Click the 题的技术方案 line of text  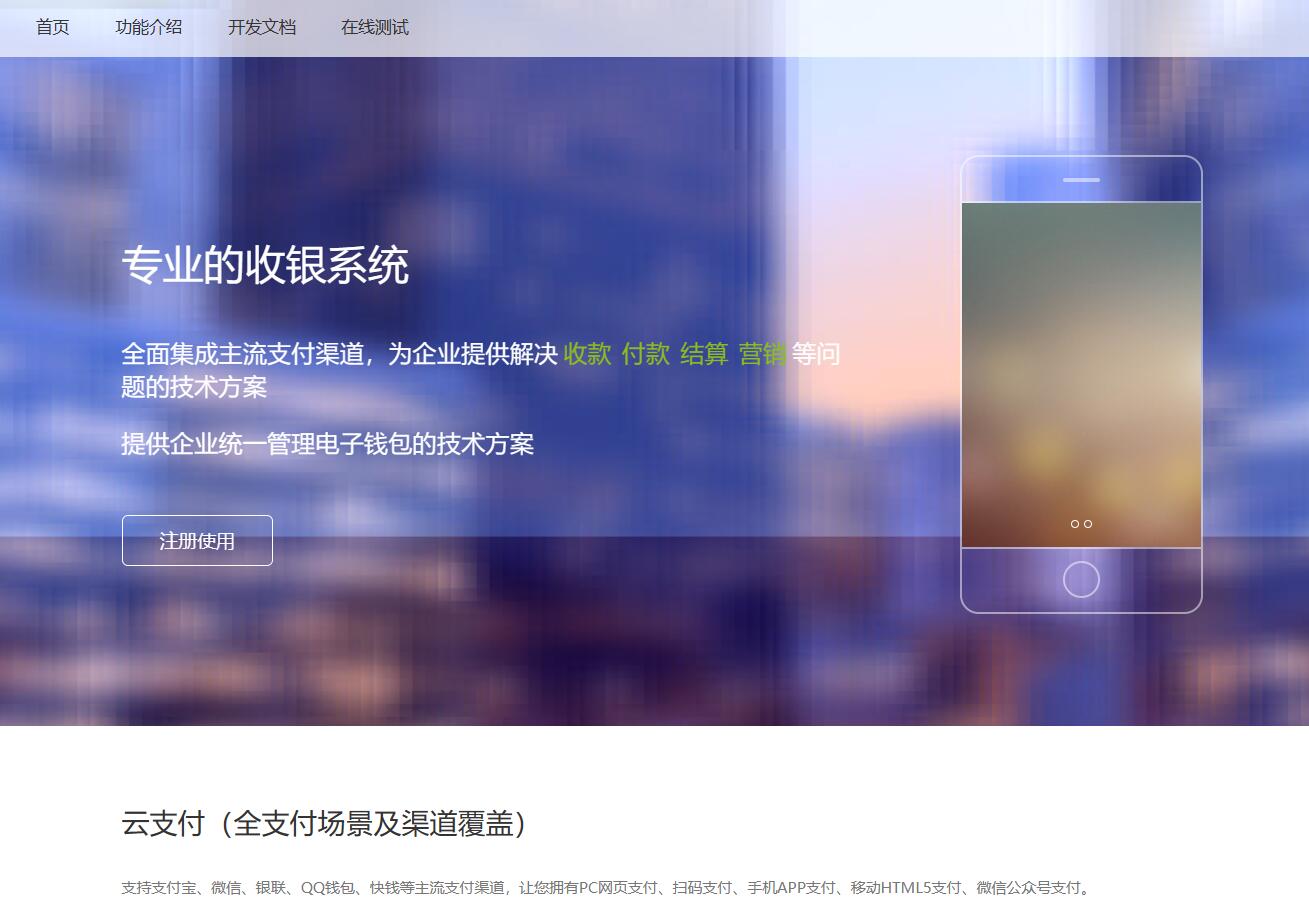point(194,387)
